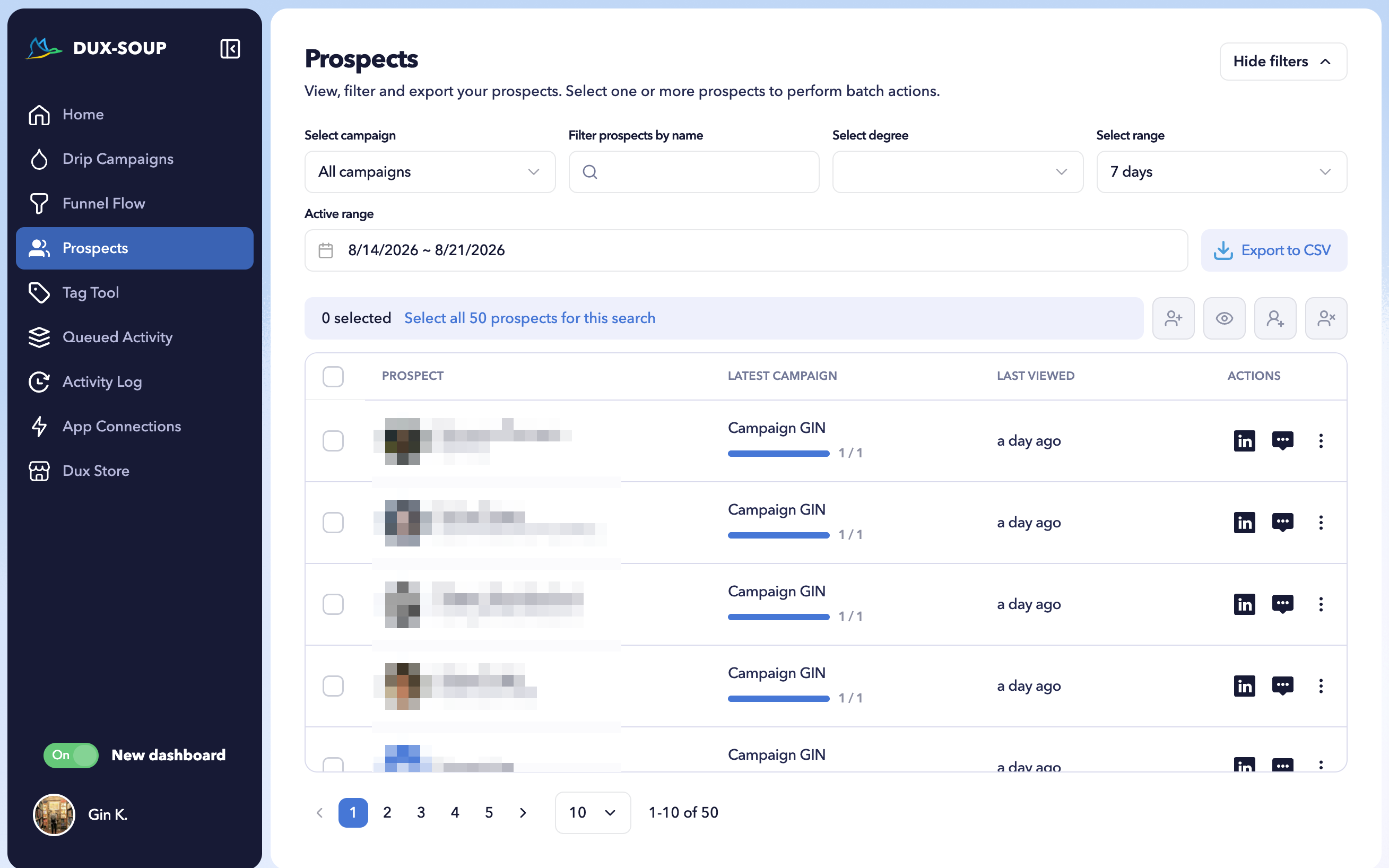The height and width of the screenshot is (868, 1389).
Task: Open message icon for second prospect
Action: [x=1282, y=523]
